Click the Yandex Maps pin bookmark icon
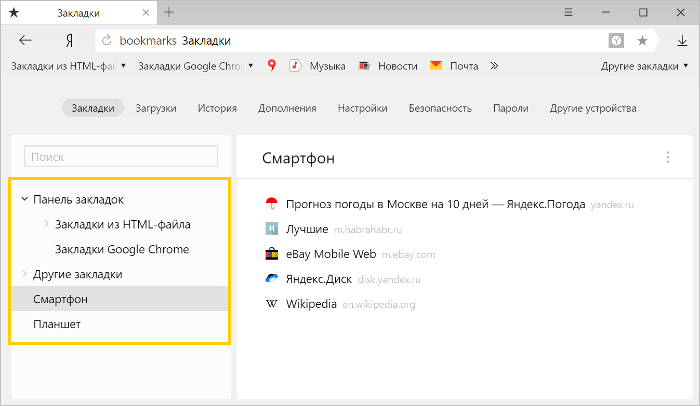The width and height of the screenshot is (700, 406). click(x=271, y=66)
